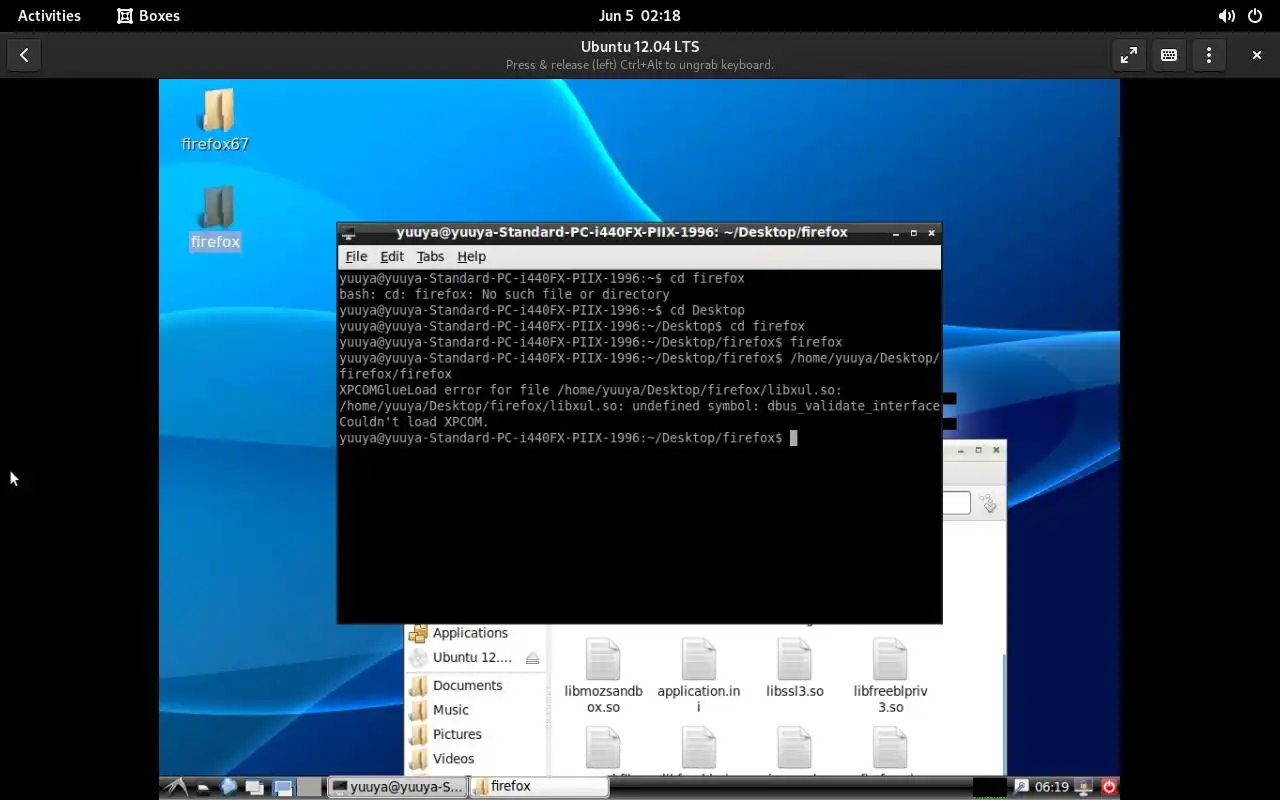Toggle fullscreen mode in Boxes header
This screenshot has width=1280, height=800.
tap(1129, 55)
